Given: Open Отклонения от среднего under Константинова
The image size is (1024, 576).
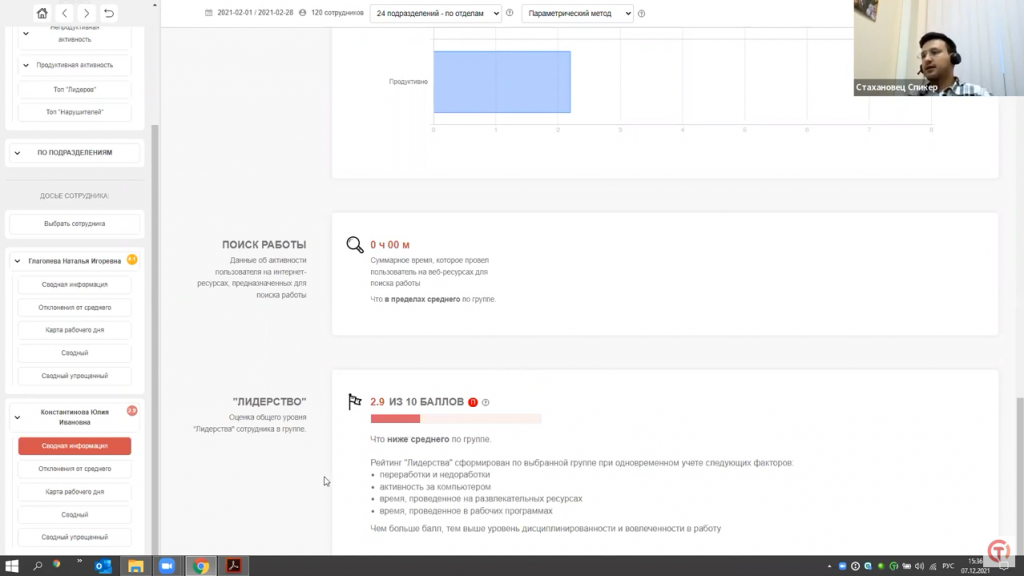Looking at the screenshot, I should [x=74, y=469].
